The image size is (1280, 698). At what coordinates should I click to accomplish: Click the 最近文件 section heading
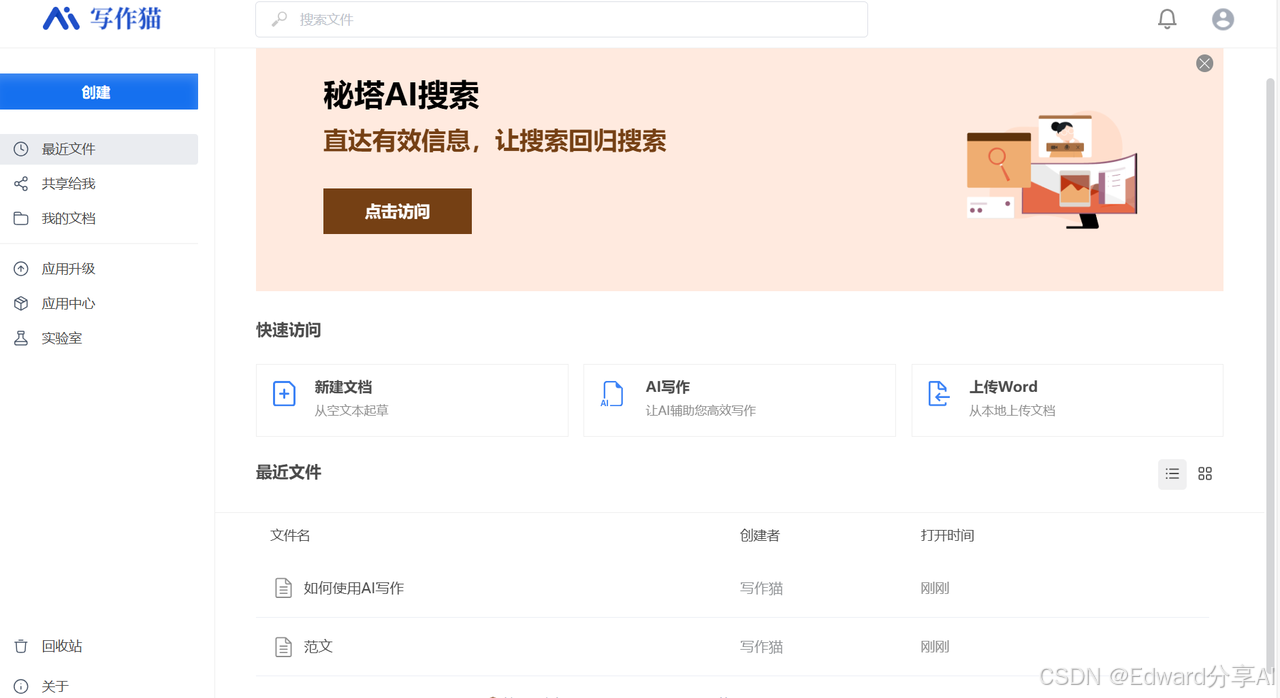click(x=288, y=472)
